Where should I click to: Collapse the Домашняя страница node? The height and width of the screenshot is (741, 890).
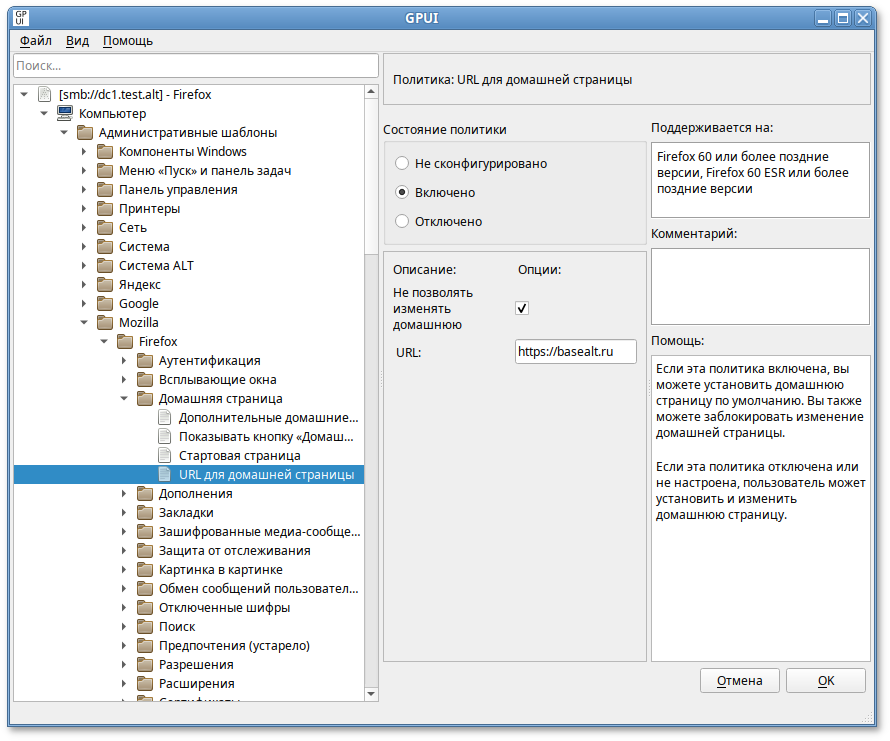pyautogui.click(x=124, y=399)
